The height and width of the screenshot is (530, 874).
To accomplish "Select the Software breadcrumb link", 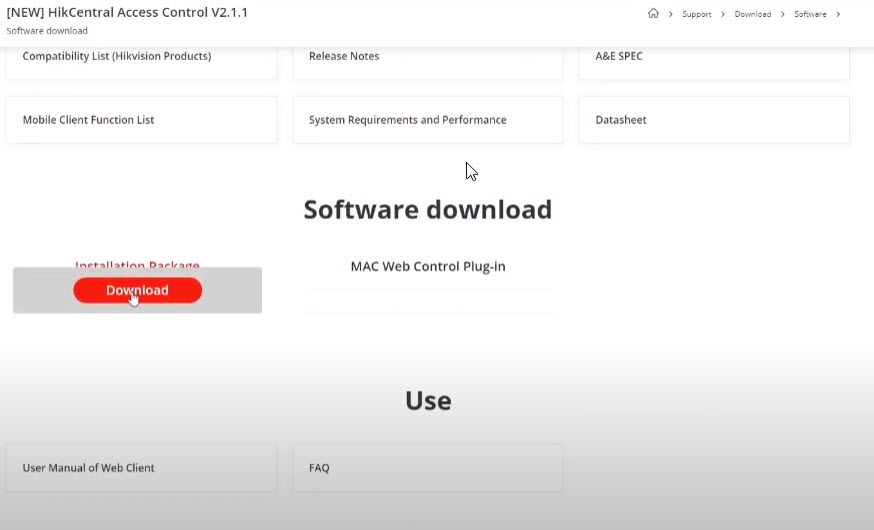I will coord(811,14).
